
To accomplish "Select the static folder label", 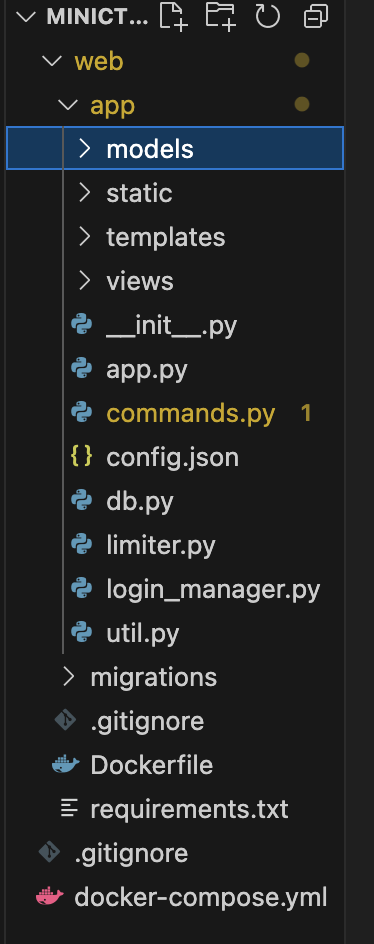I will tap(139, 193).
